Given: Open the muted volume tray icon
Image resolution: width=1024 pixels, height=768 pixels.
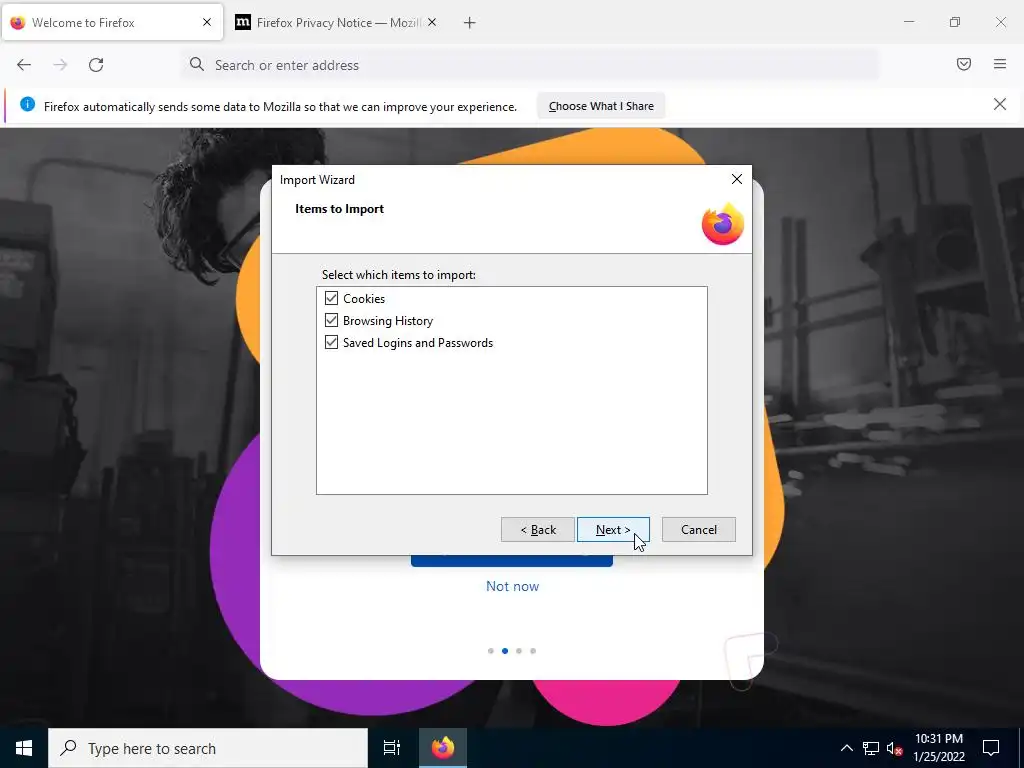Looking at the screenshot, I should (894, 748).
